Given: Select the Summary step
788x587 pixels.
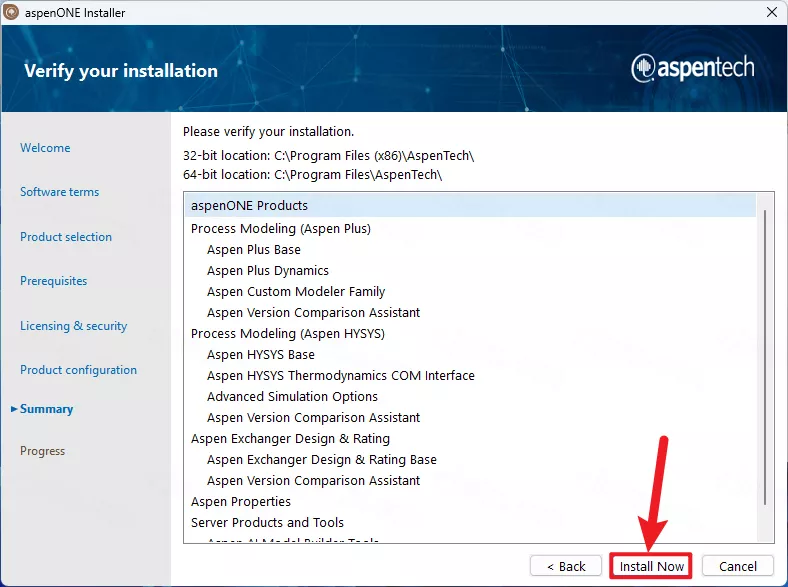Looking at the screenshot, I should (46, 409).
